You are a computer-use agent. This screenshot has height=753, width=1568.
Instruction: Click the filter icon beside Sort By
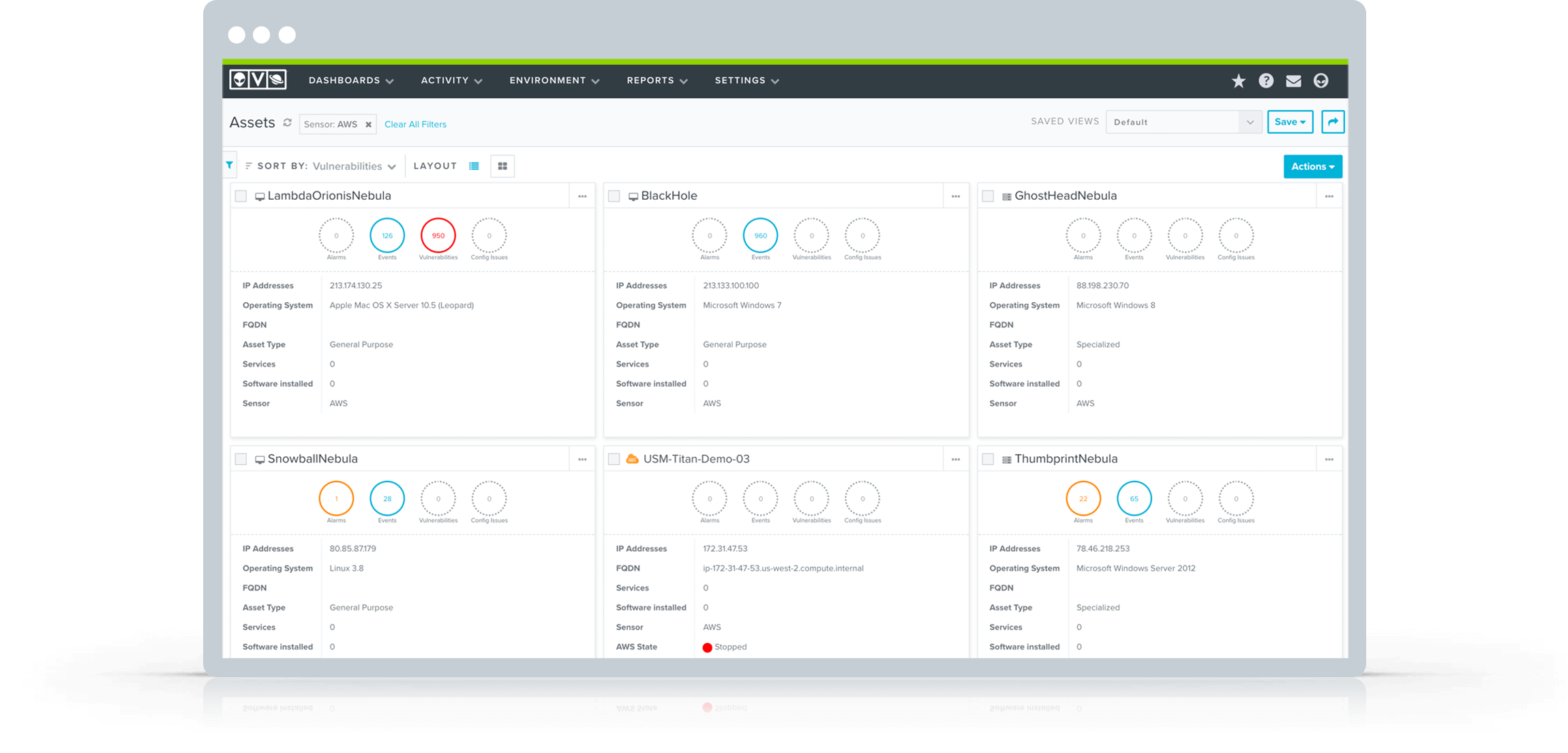click(x=230, y=165)
